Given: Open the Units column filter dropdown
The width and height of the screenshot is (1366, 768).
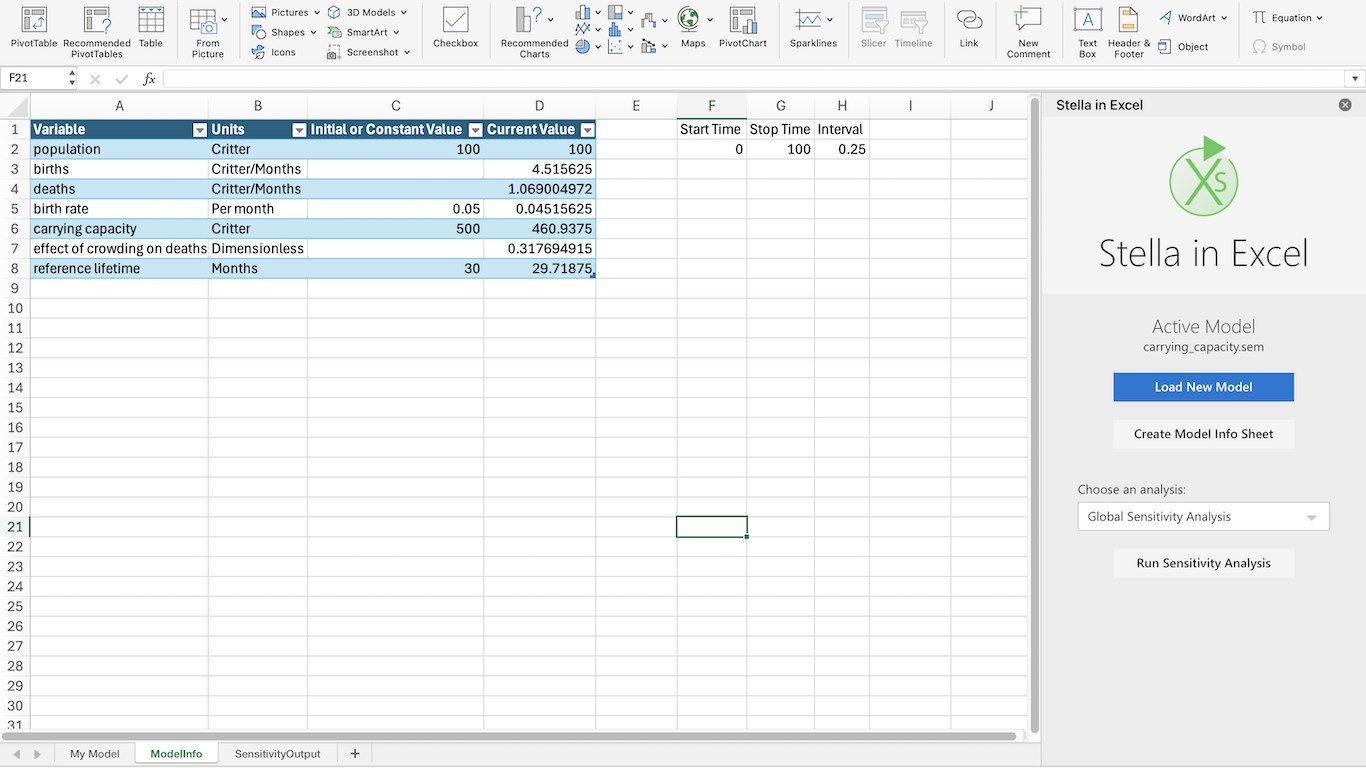Looking at the screenshot, I should pos(299,130).
